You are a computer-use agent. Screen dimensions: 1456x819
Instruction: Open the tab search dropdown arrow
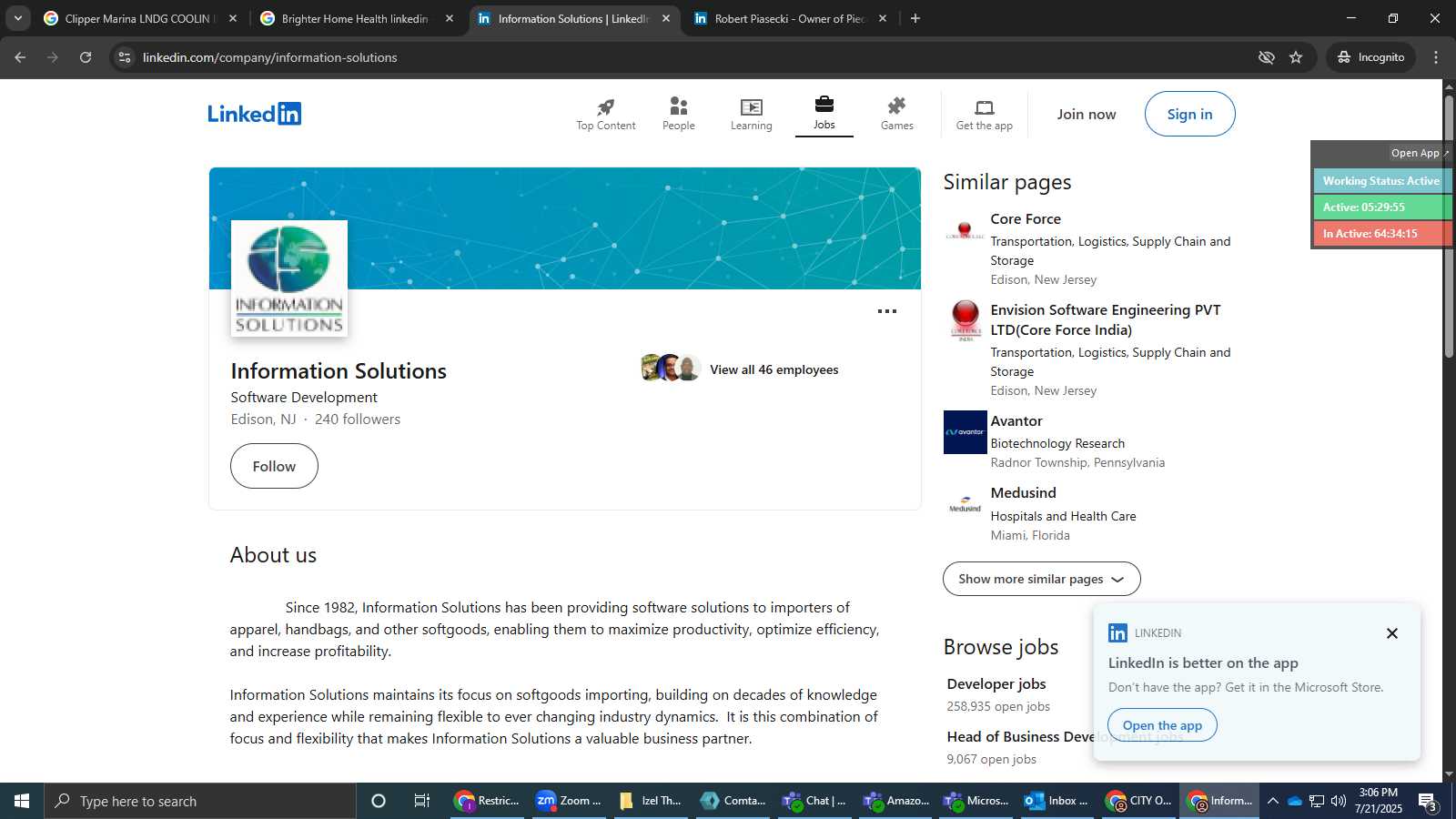pyautogui.click(x=18, y=18)
